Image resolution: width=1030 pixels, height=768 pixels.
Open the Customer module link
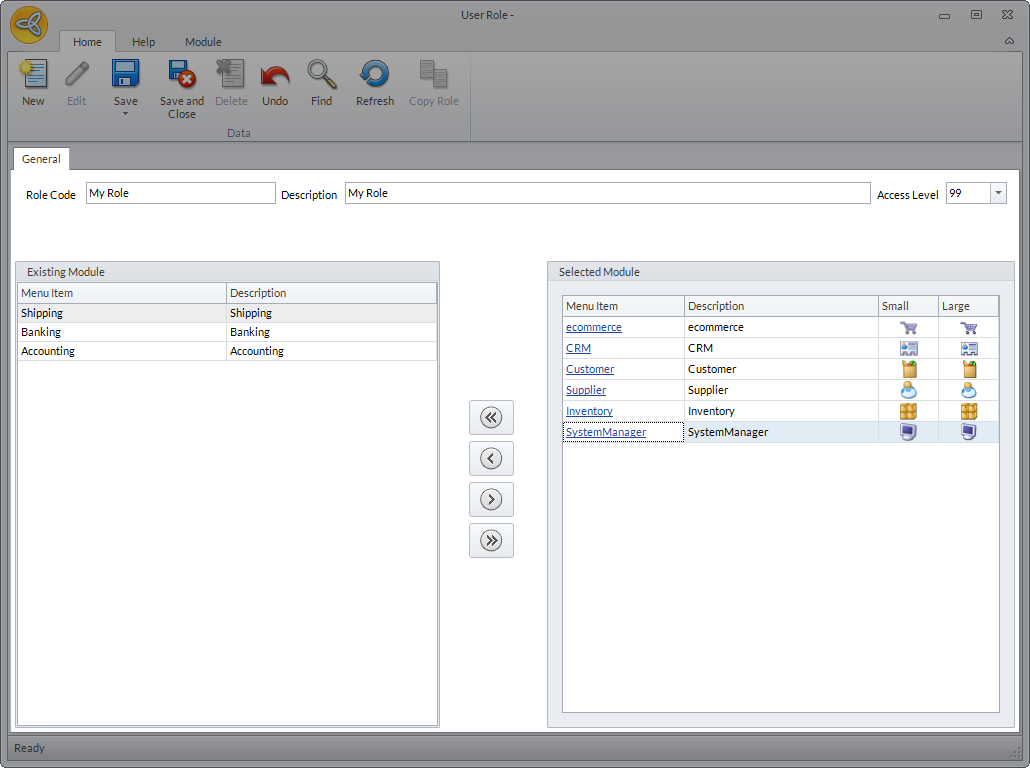point(590,370)
